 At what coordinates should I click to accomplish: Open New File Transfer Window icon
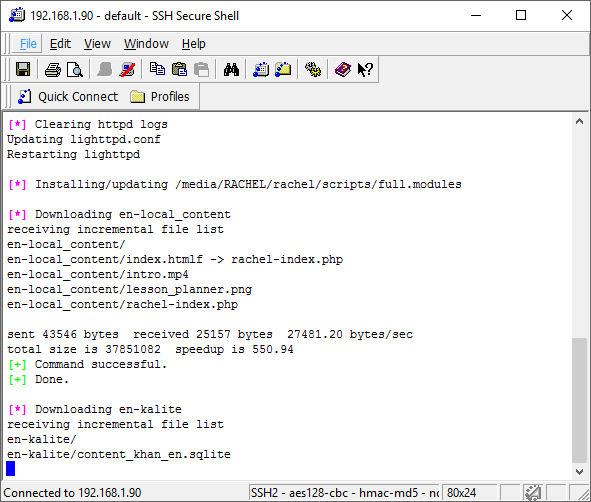point(283,70)
